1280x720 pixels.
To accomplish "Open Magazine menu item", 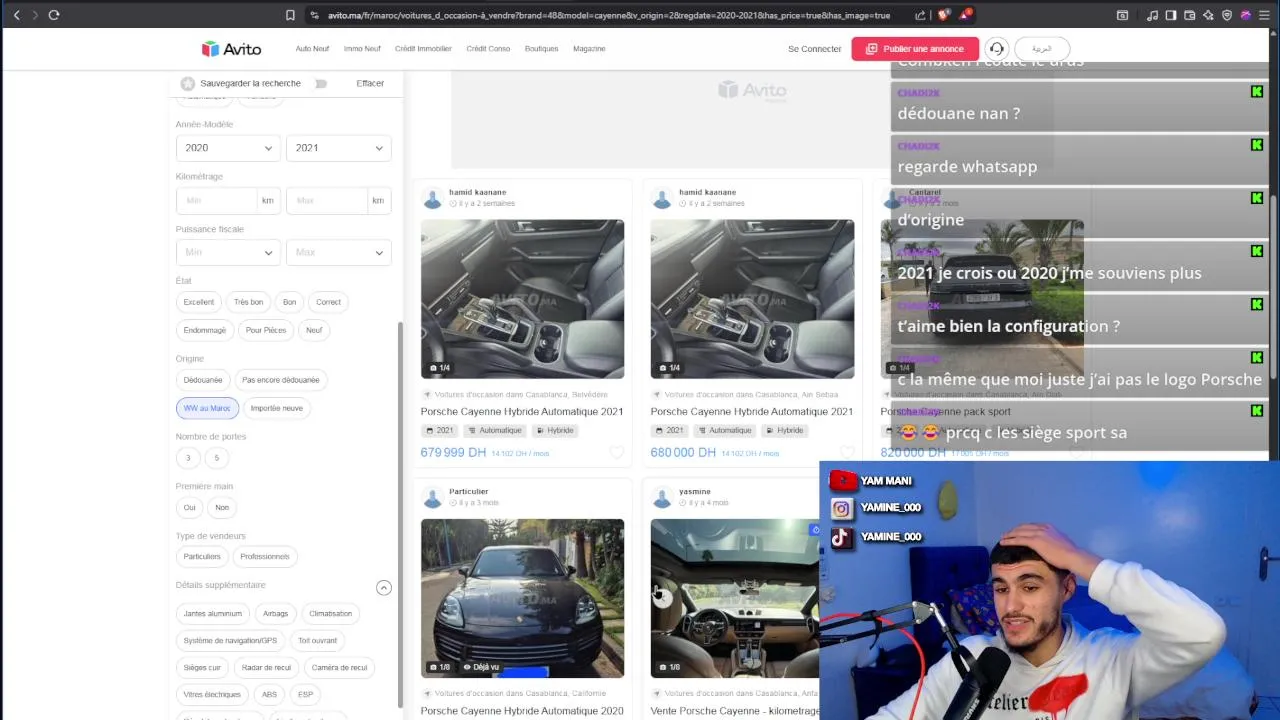I will (589, 49).
